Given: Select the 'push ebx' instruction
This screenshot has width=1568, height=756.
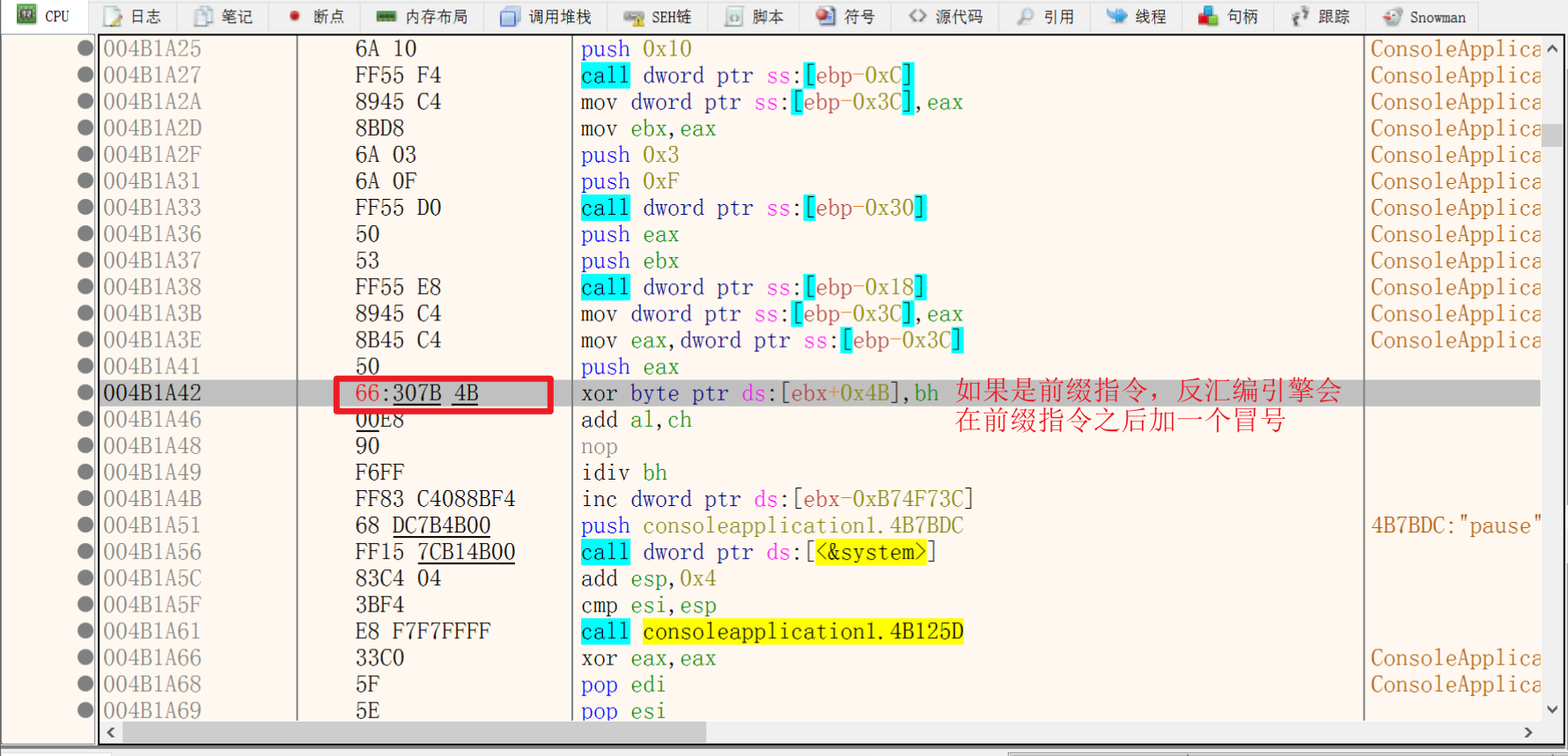Looking at the screenshot, I should pyautogui.click(x=630, y=261).
